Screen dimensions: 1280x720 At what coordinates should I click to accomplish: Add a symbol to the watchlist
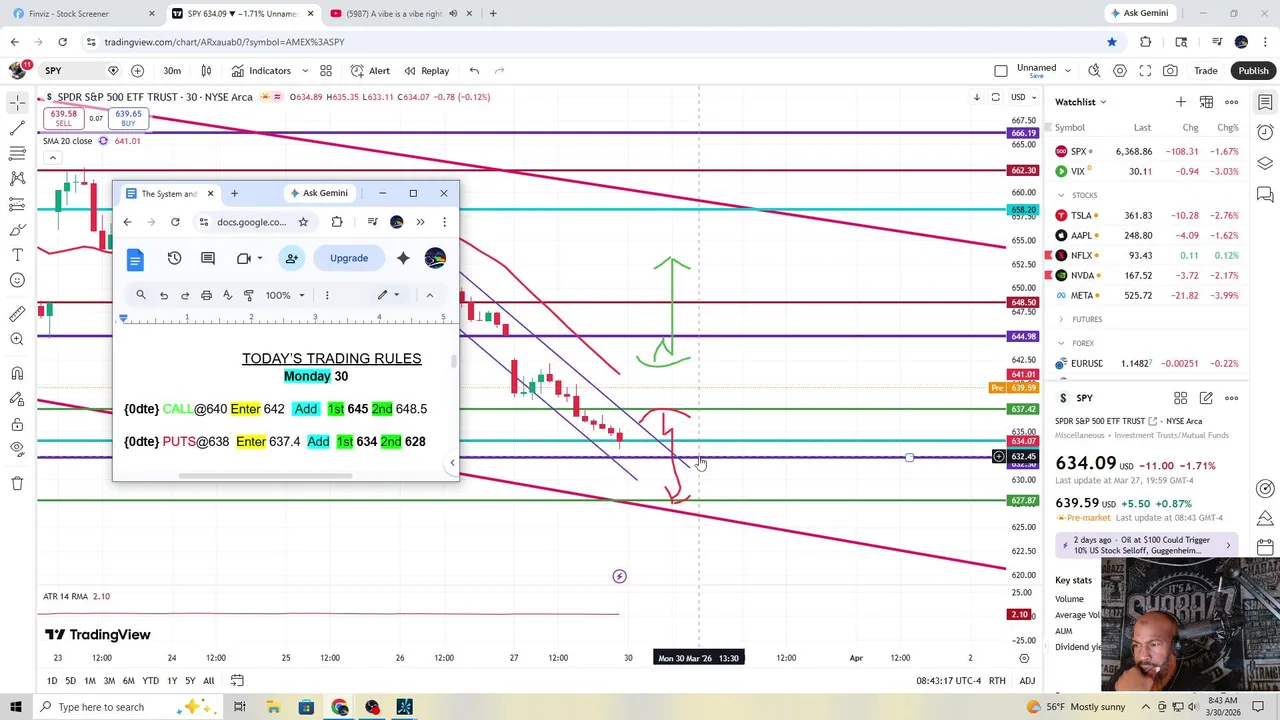pos(1181,102)
